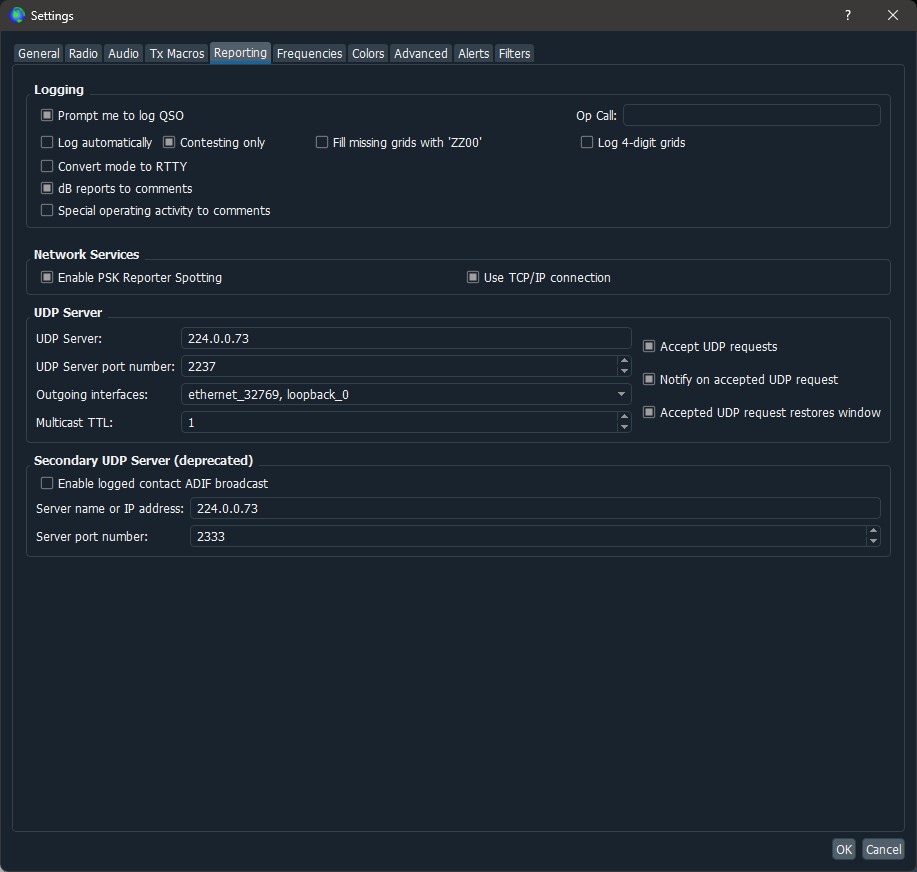Switch to the Frequencies tab

(309, 54)
